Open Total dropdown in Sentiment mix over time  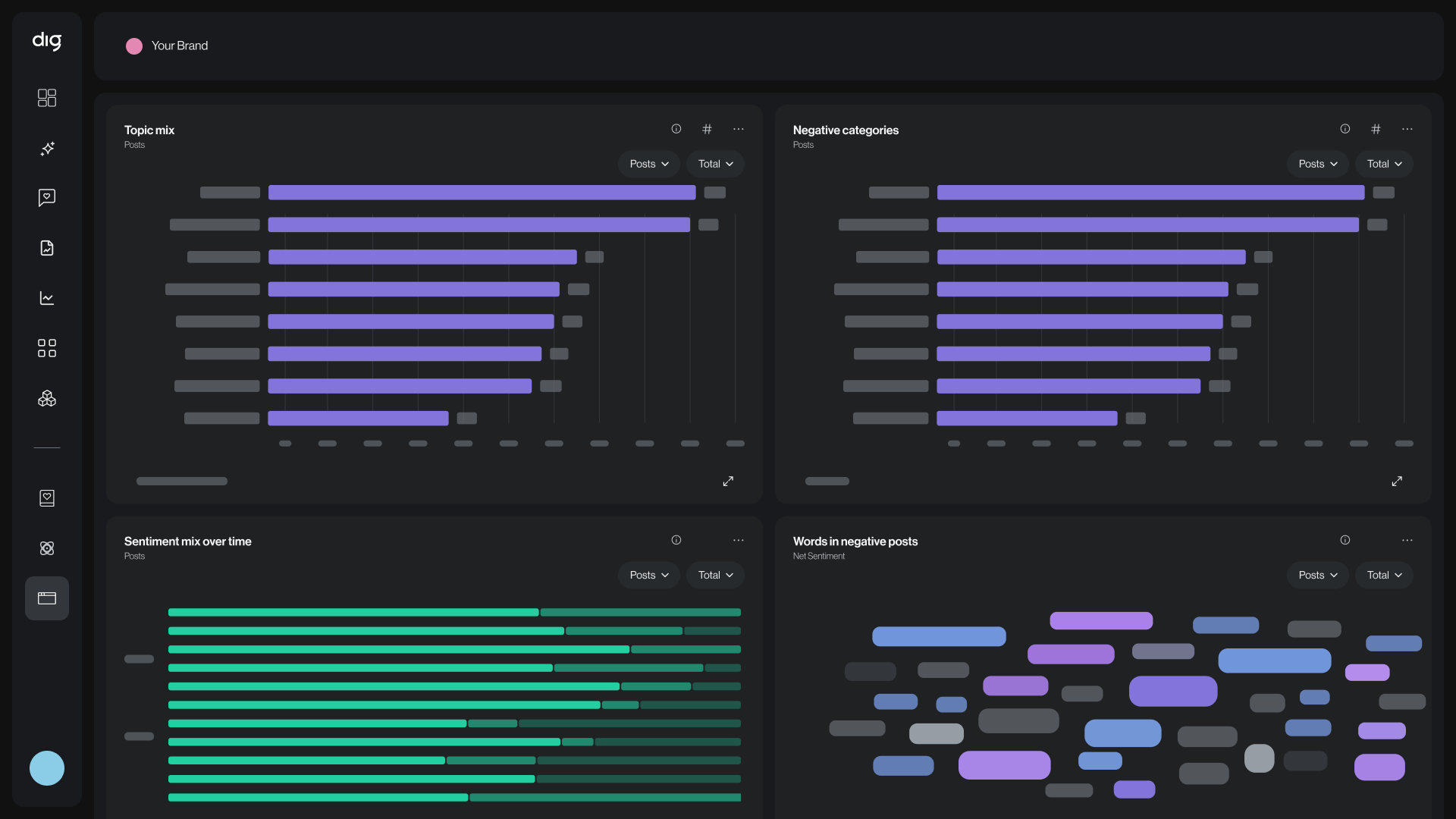(715, 575)
